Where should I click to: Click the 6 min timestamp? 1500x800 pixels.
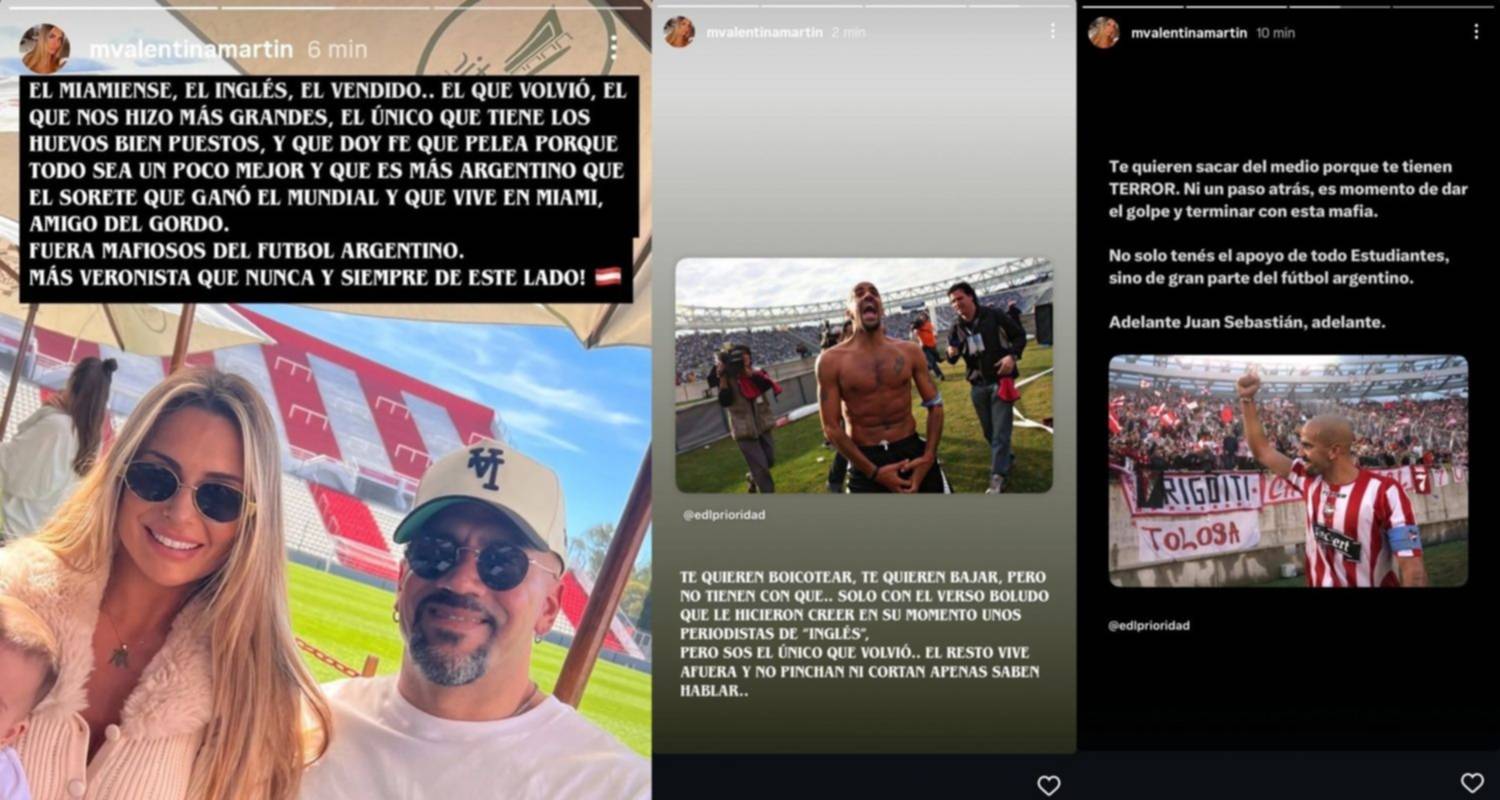pyautogui.click(x=337, y=50)
